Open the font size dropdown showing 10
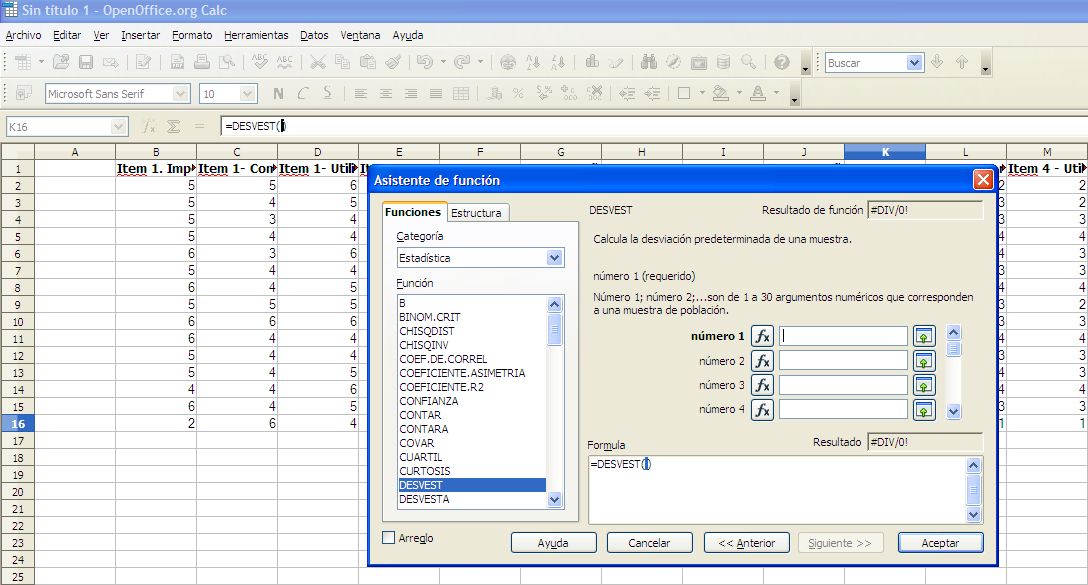This screenshot has height=585, width=1088. tap(248, 94)
